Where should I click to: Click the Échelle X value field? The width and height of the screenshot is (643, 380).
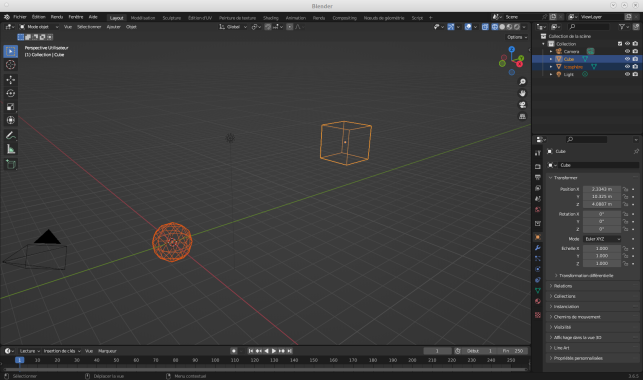pos(602,248)
